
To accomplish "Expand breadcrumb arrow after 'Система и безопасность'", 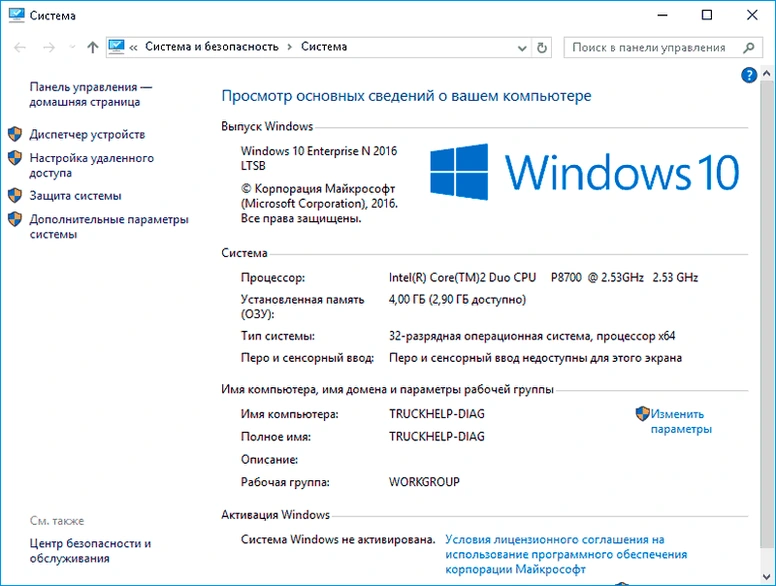I will [290, 47].
